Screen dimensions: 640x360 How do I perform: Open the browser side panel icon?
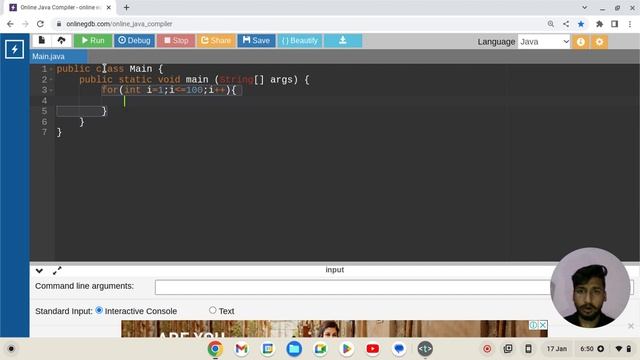coord(614,24)
